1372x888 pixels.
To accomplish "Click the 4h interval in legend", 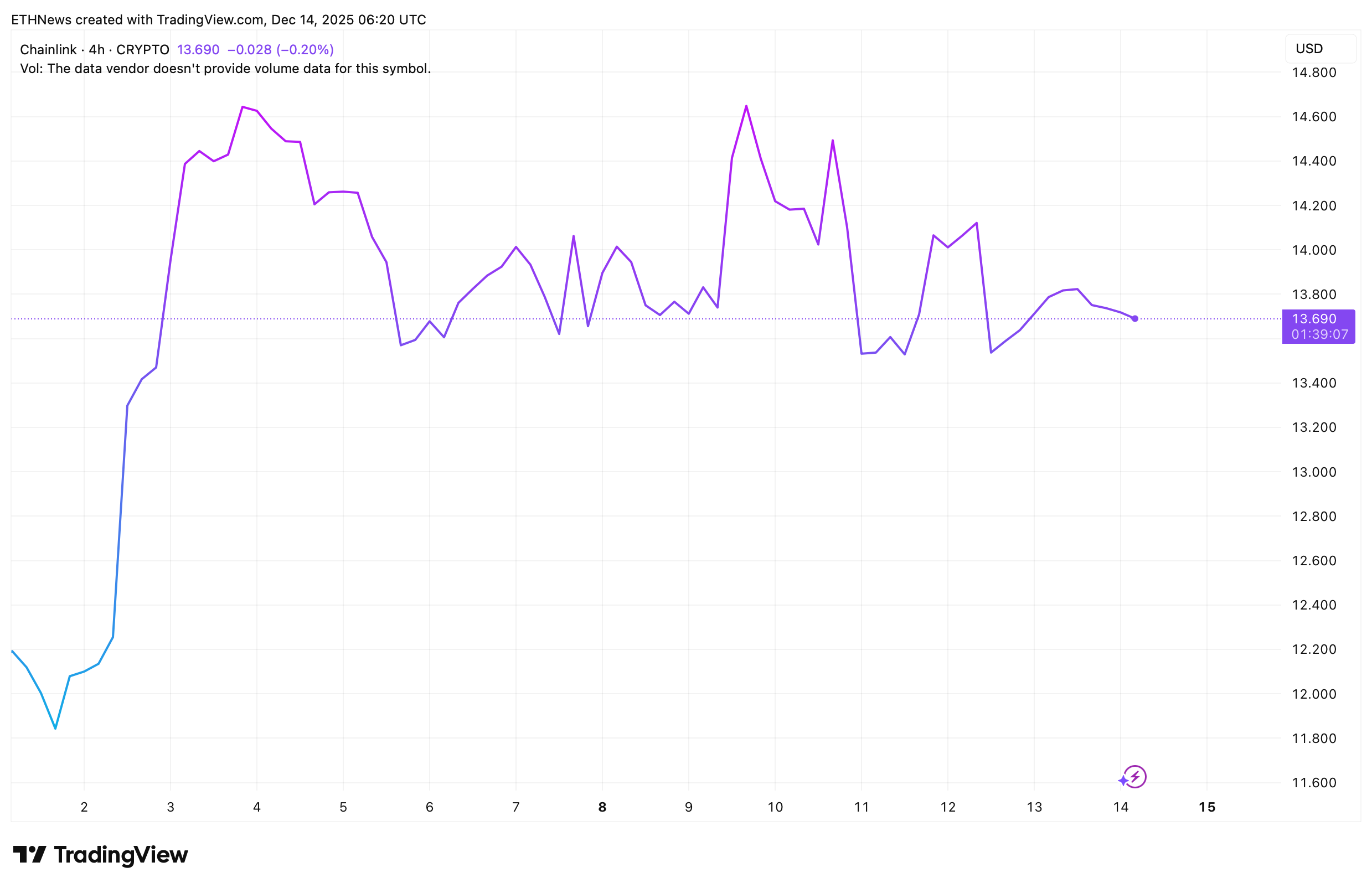I will (96, 50).
